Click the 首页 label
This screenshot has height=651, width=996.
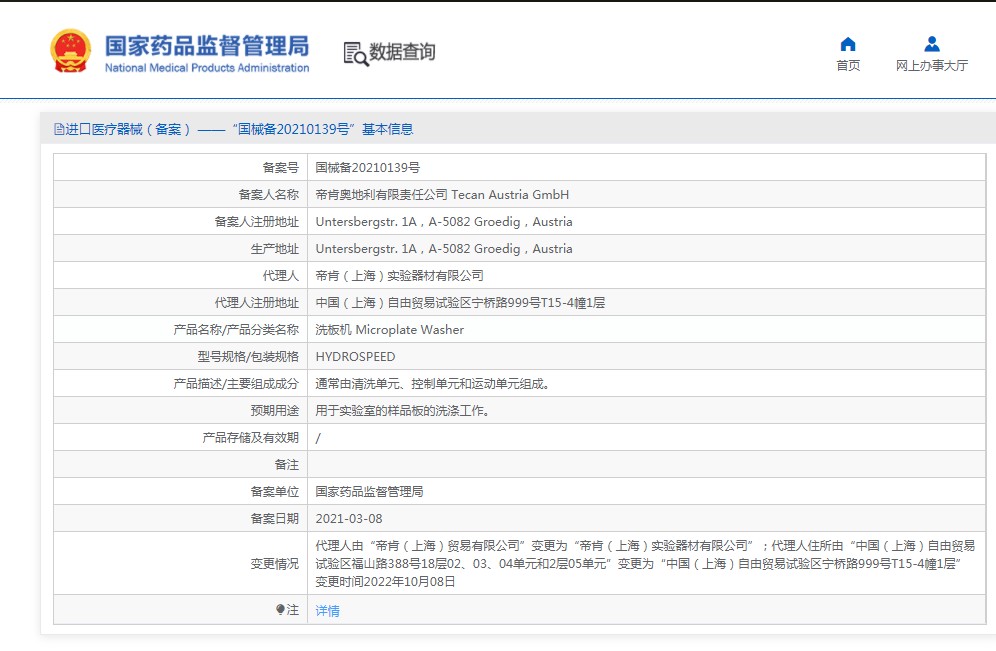848,65
